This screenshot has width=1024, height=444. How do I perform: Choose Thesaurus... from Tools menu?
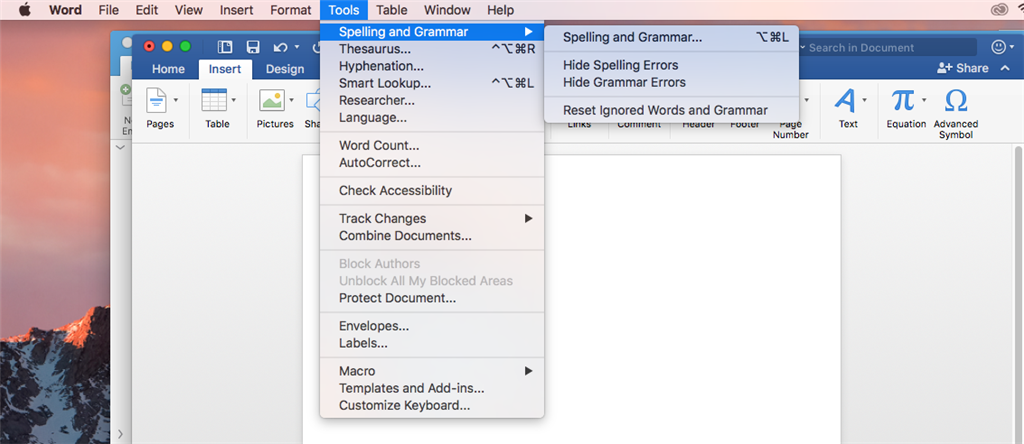tap(432, 49)
